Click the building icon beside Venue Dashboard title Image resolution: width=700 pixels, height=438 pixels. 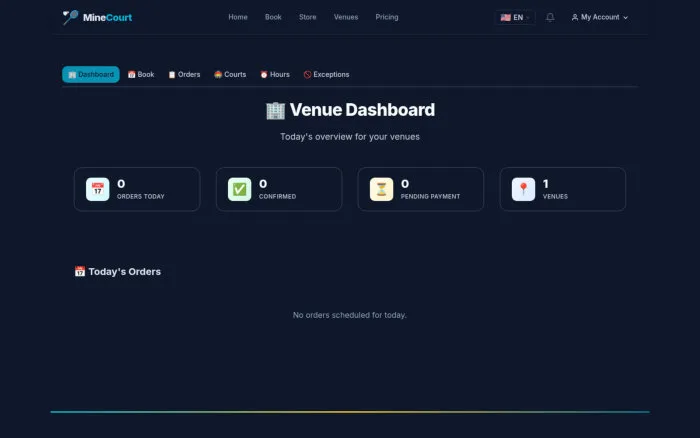click(x=275, y=110)
